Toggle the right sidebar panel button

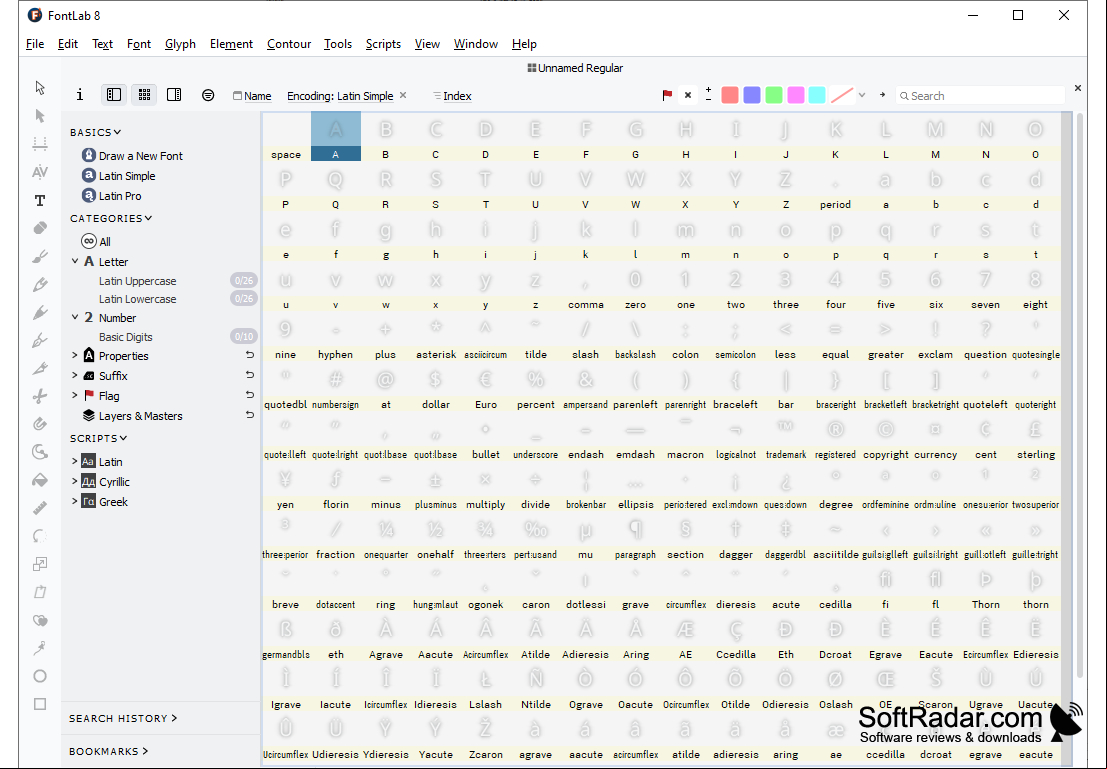174,95
